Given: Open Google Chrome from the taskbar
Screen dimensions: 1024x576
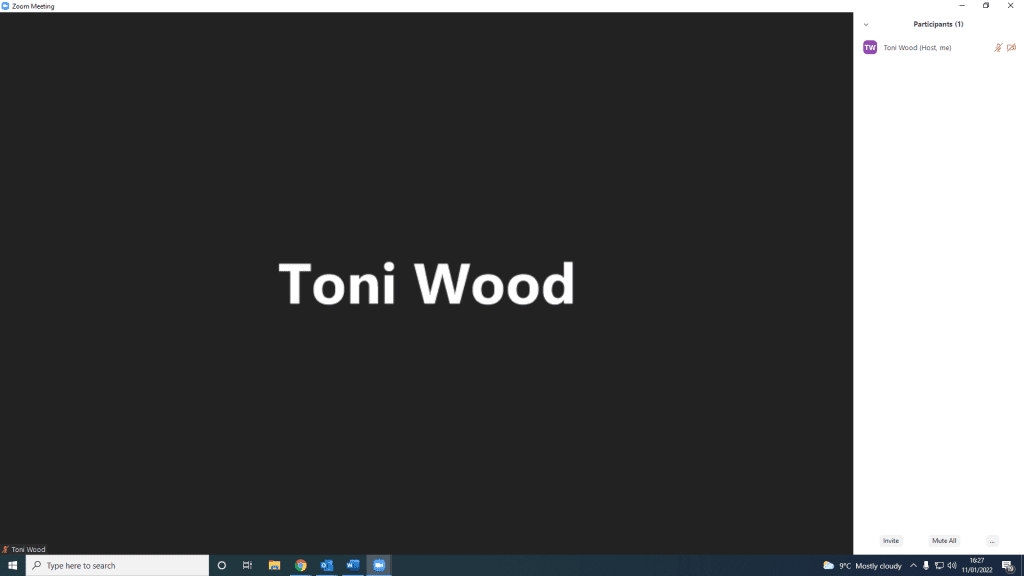Looking at the screenshot, I should click(301, 565).
